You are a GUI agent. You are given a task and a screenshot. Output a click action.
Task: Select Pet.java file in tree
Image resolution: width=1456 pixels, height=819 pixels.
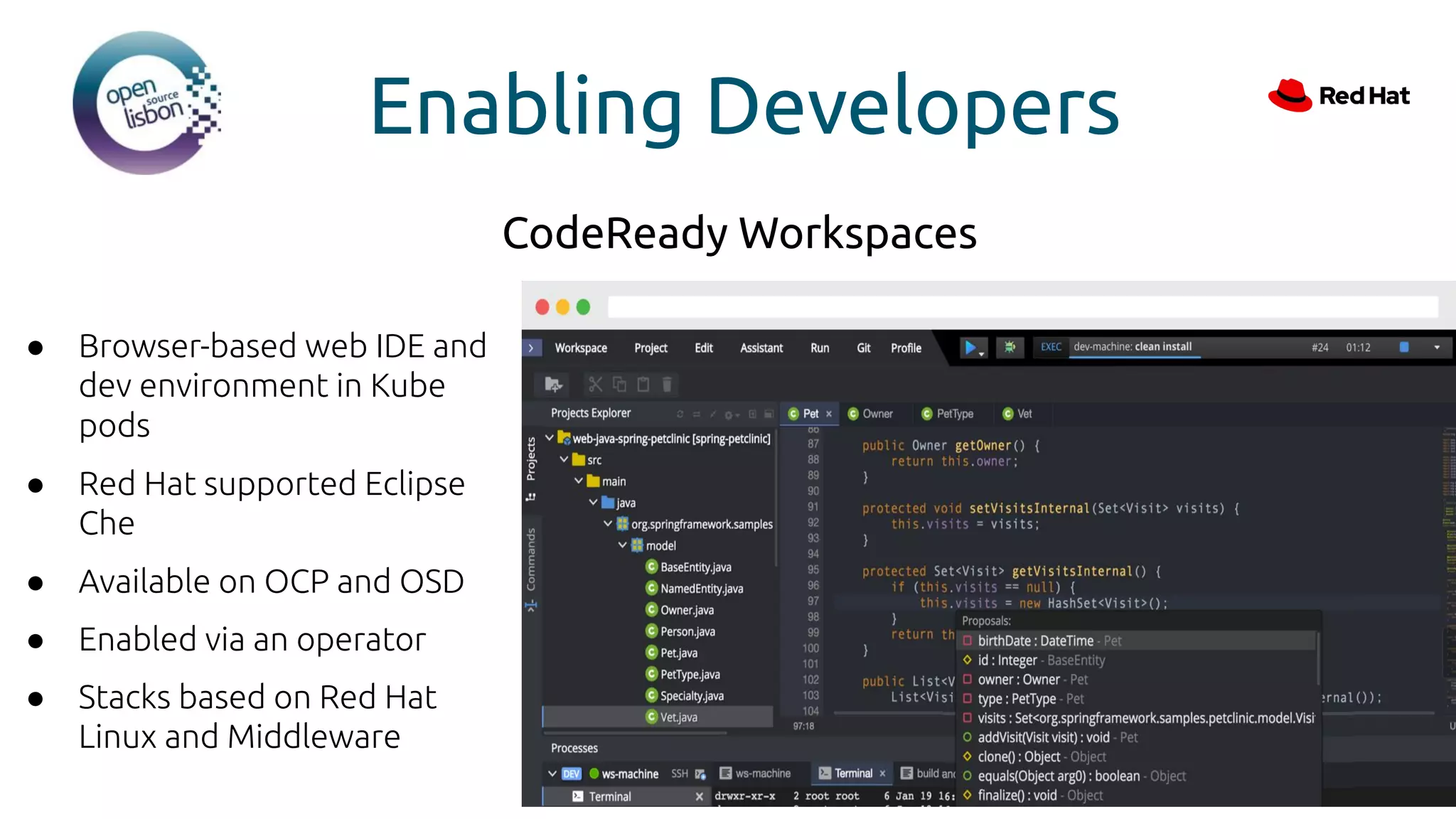click(x=671, y=653)
